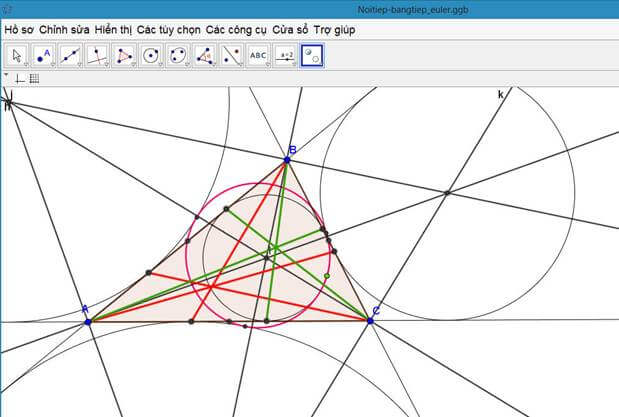The width and height of the screenshot is (619, 417).
Task: Select blue vertex point B
Action: (x=287, y=160)
